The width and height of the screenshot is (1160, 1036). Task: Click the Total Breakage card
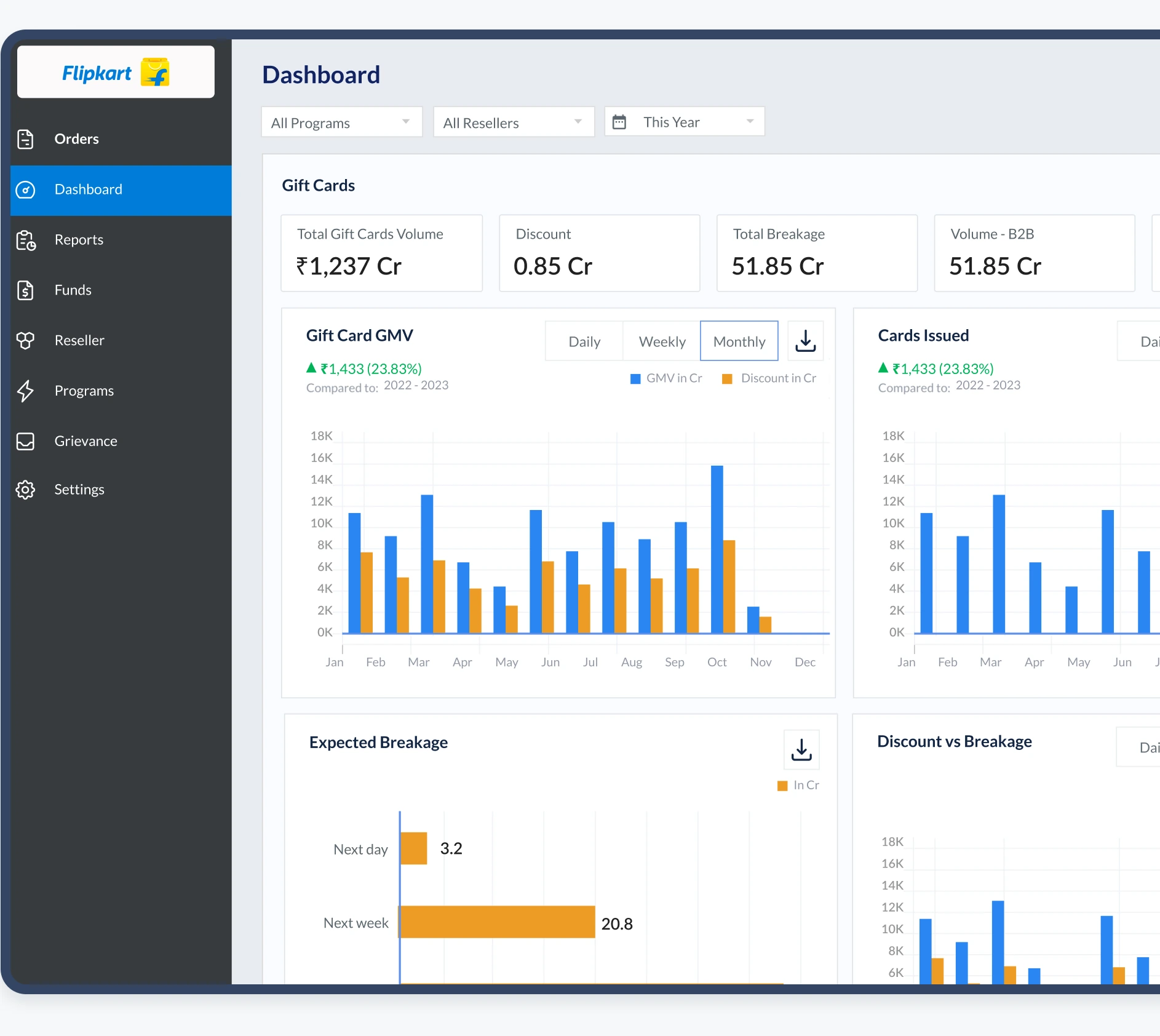(x=817, y=253)
